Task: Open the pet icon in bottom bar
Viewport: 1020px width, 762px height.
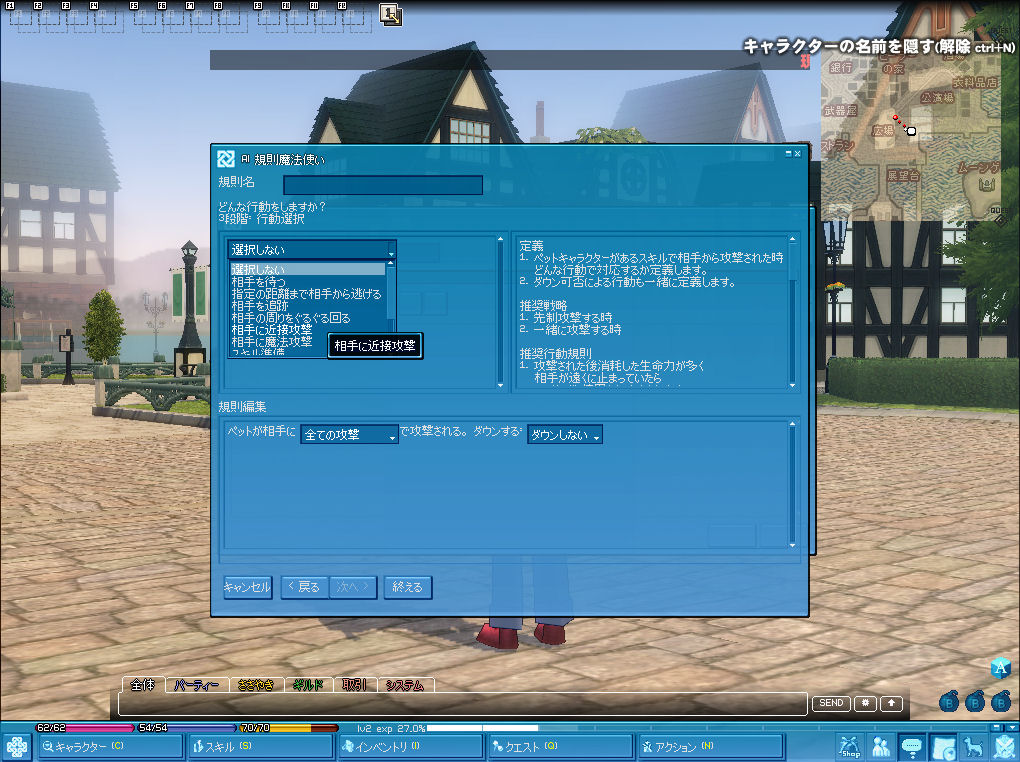Action: (x=973, y=746)
